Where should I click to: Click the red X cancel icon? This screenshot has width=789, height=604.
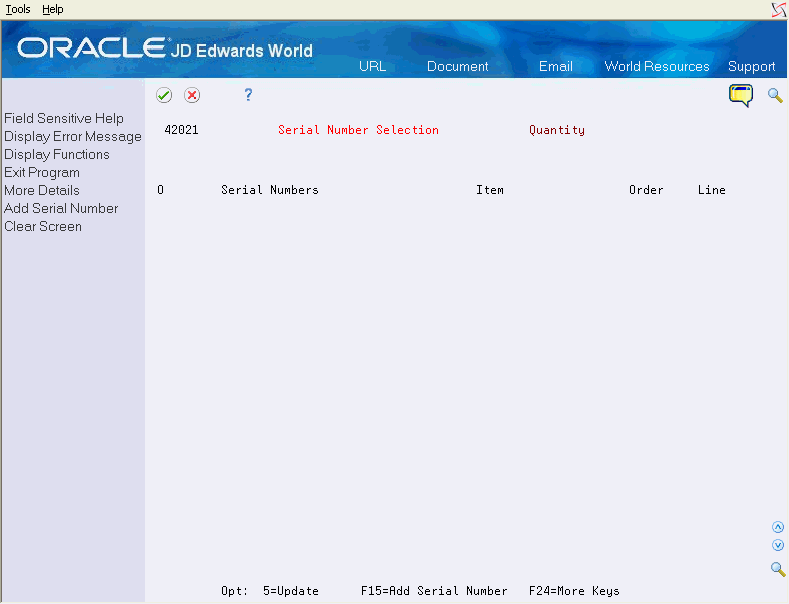click(x=192, y=95)
